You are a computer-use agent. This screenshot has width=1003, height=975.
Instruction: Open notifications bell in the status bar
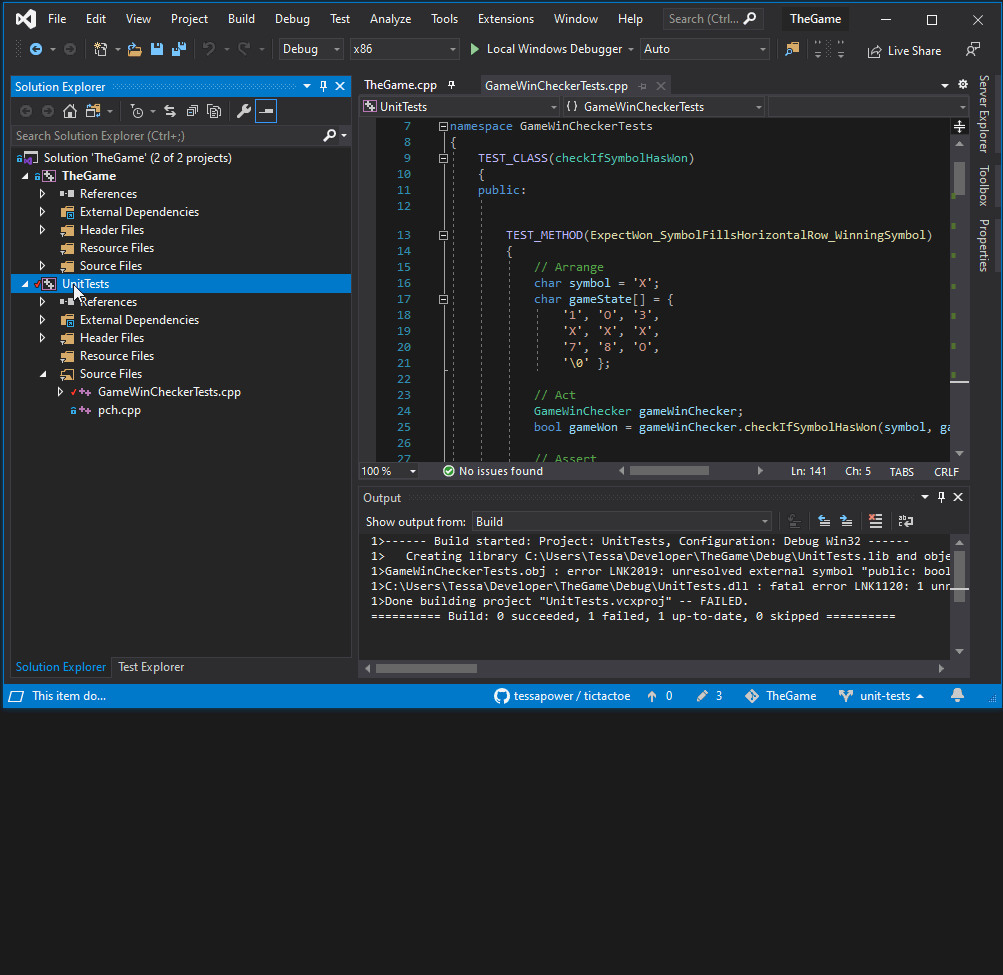point(958,695)
